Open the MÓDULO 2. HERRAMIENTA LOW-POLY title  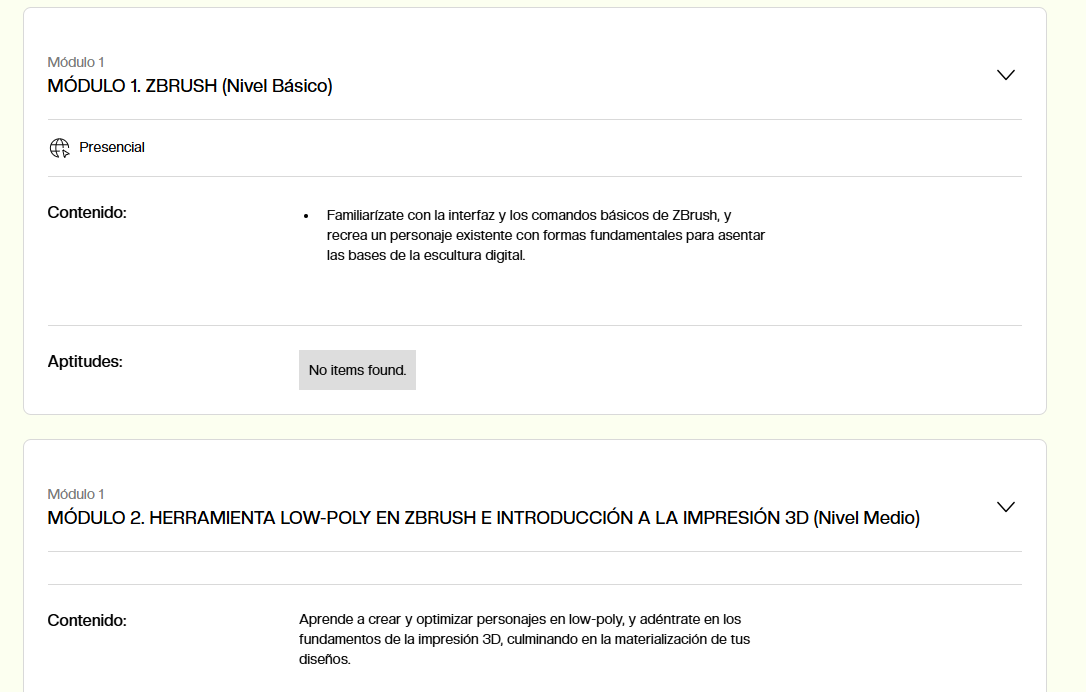tap(428, 518)
